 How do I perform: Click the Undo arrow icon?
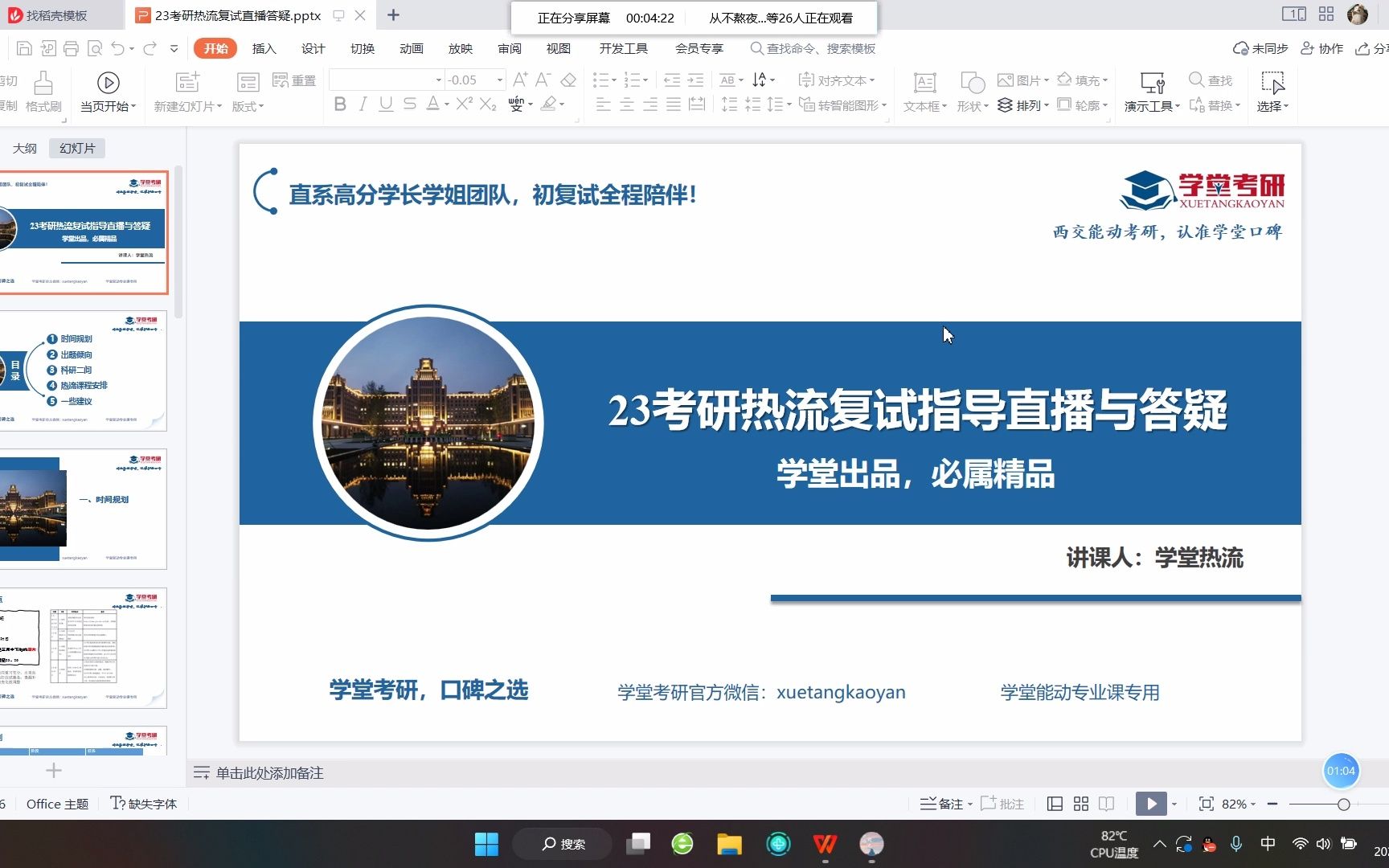[118, 49]
